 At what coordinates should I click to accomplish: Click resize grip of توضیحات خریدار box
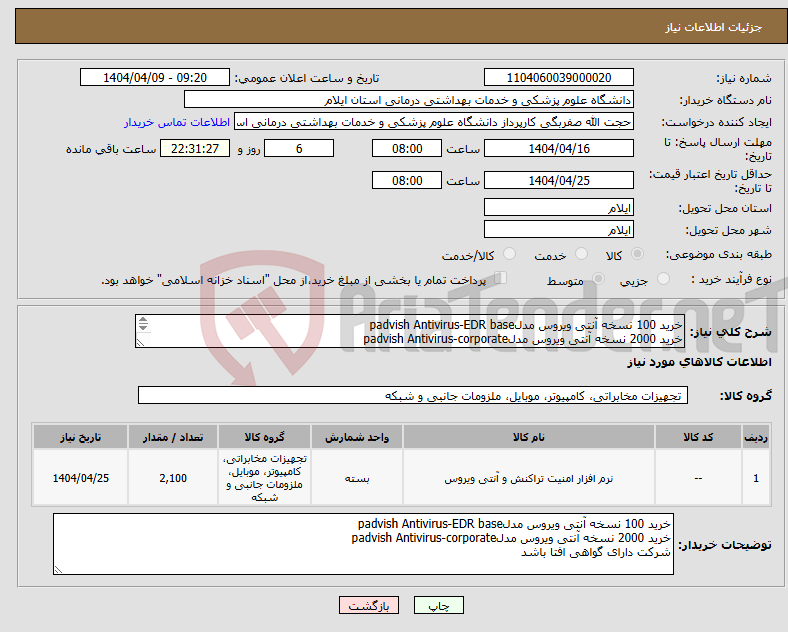[58, 569]
